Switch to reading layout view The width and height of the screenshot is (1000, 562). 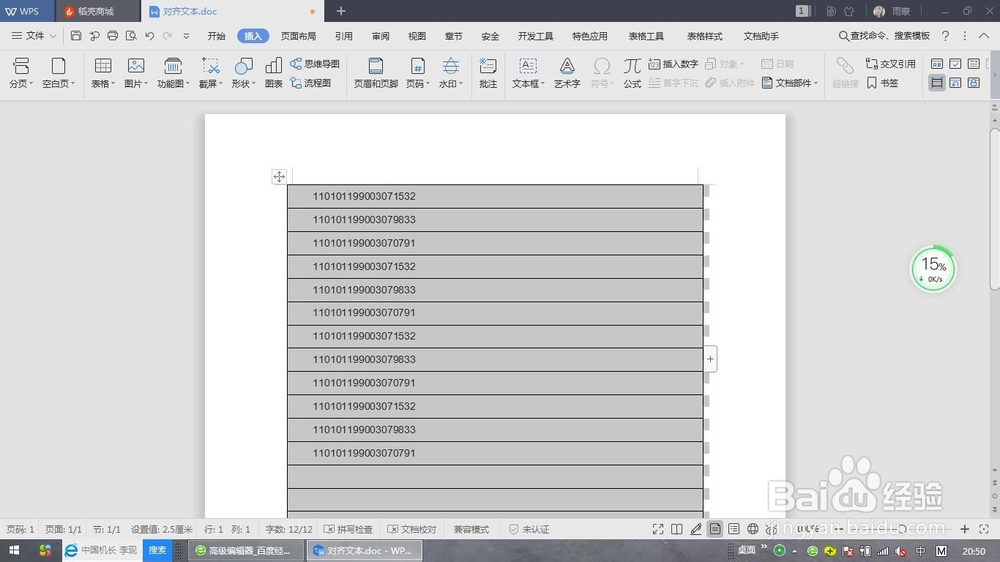(677, 529)
